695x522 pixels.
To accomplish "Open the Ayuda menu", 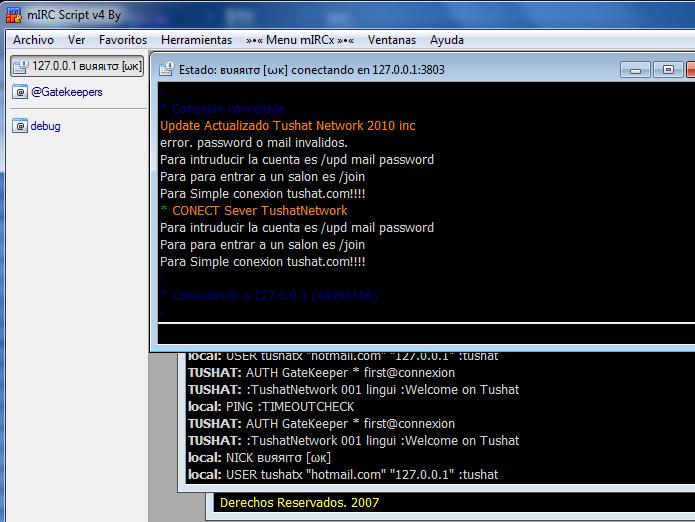I will pos(447,40).
